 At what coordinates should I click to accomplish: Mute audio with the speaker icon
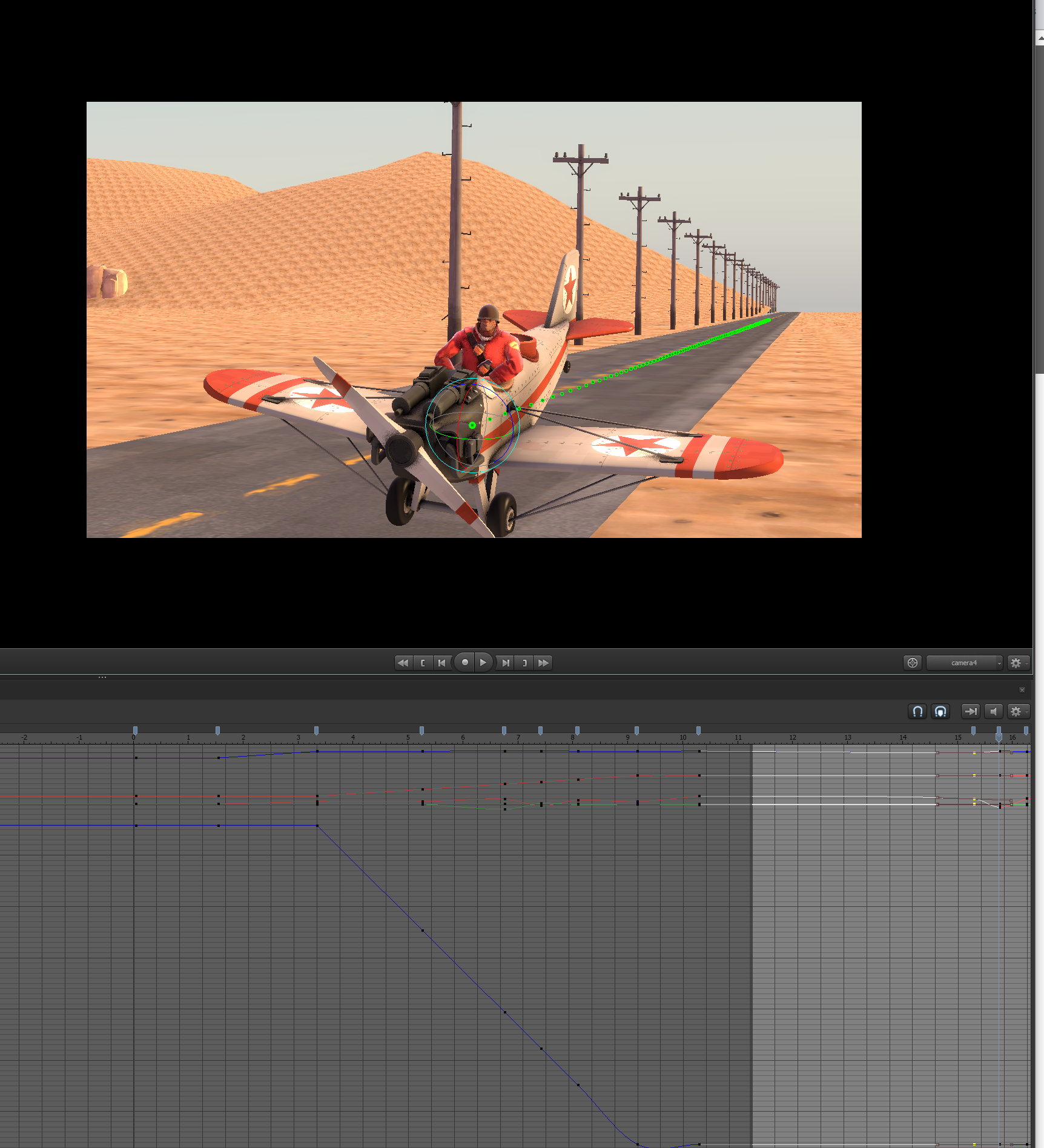click(993, 711)
